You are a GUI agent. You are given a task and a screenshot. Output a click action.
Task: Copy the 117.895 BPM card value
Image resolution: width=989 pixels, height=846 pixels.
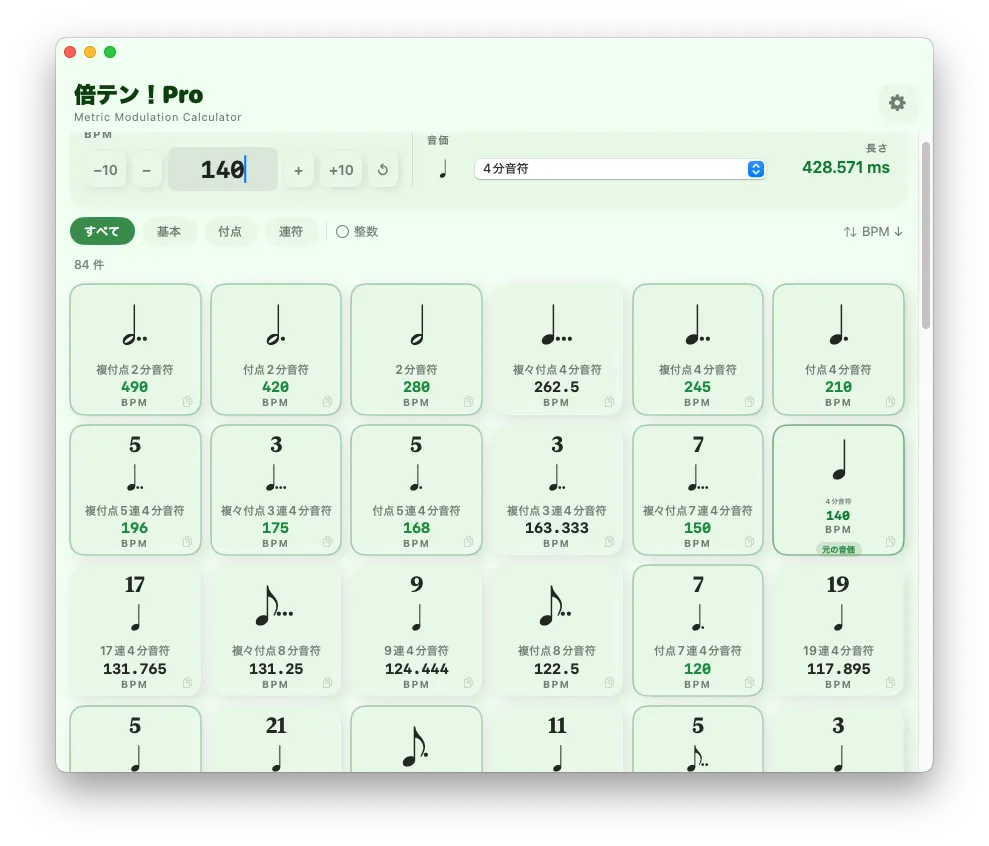point(890,683)
